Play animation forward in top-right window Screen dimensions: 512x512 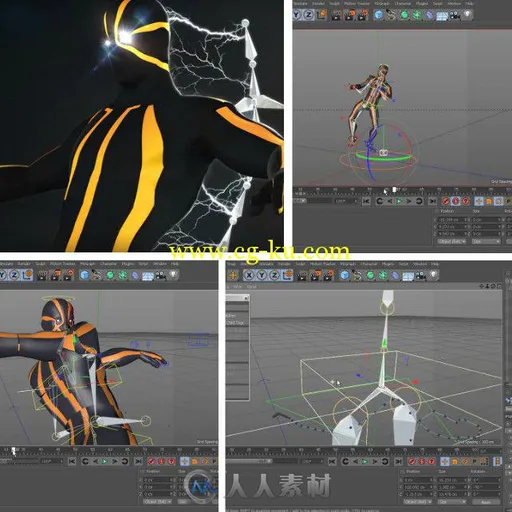[399, 201]
